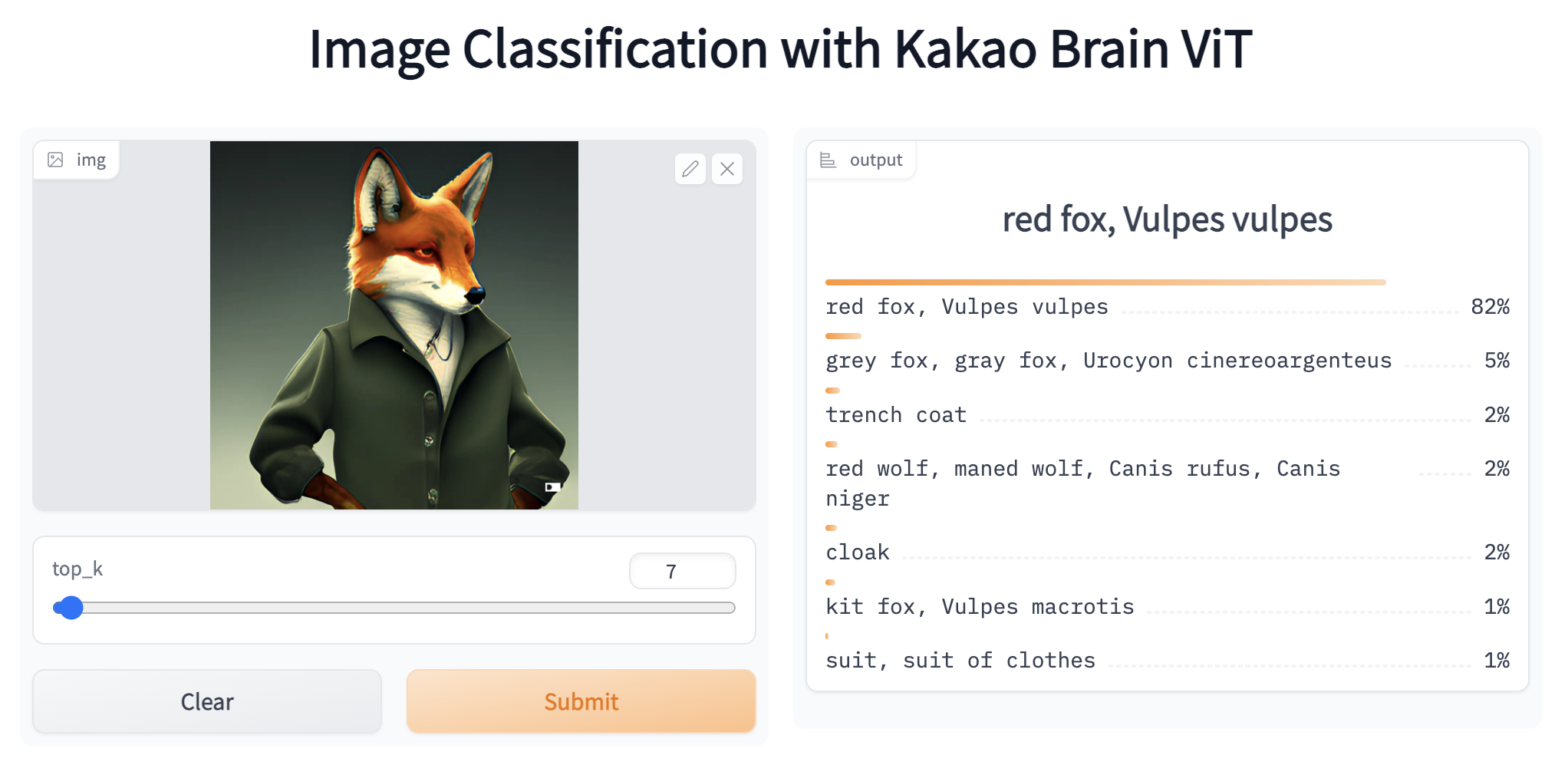Click the kit fox, Vulpes macrotis result
The width and height of the screenshot is (1568, 775).
980,607
